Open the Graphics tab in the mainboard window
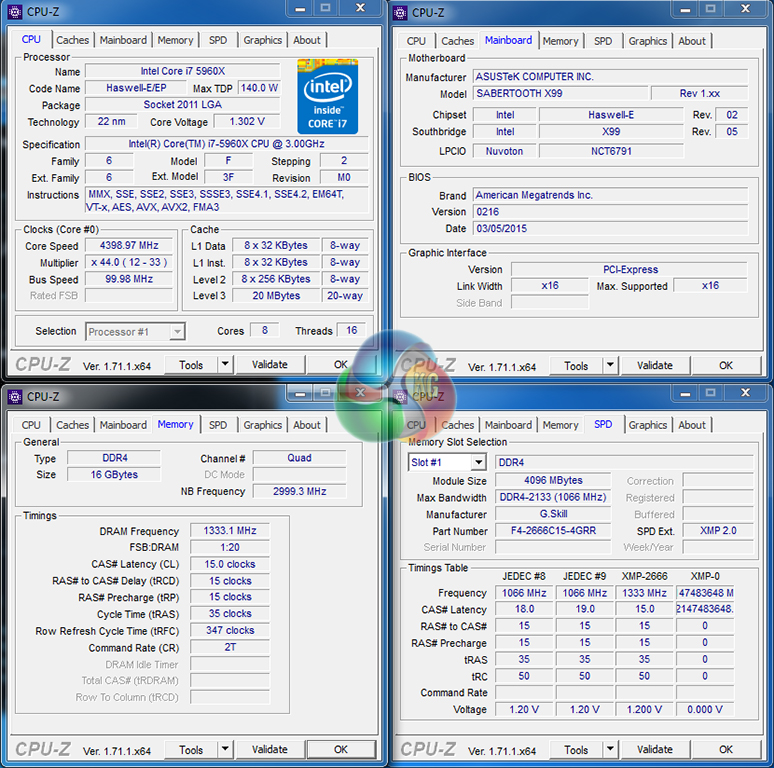Viewport: 774px width, 768px height. pyautogui.click(x=647, y=41)
